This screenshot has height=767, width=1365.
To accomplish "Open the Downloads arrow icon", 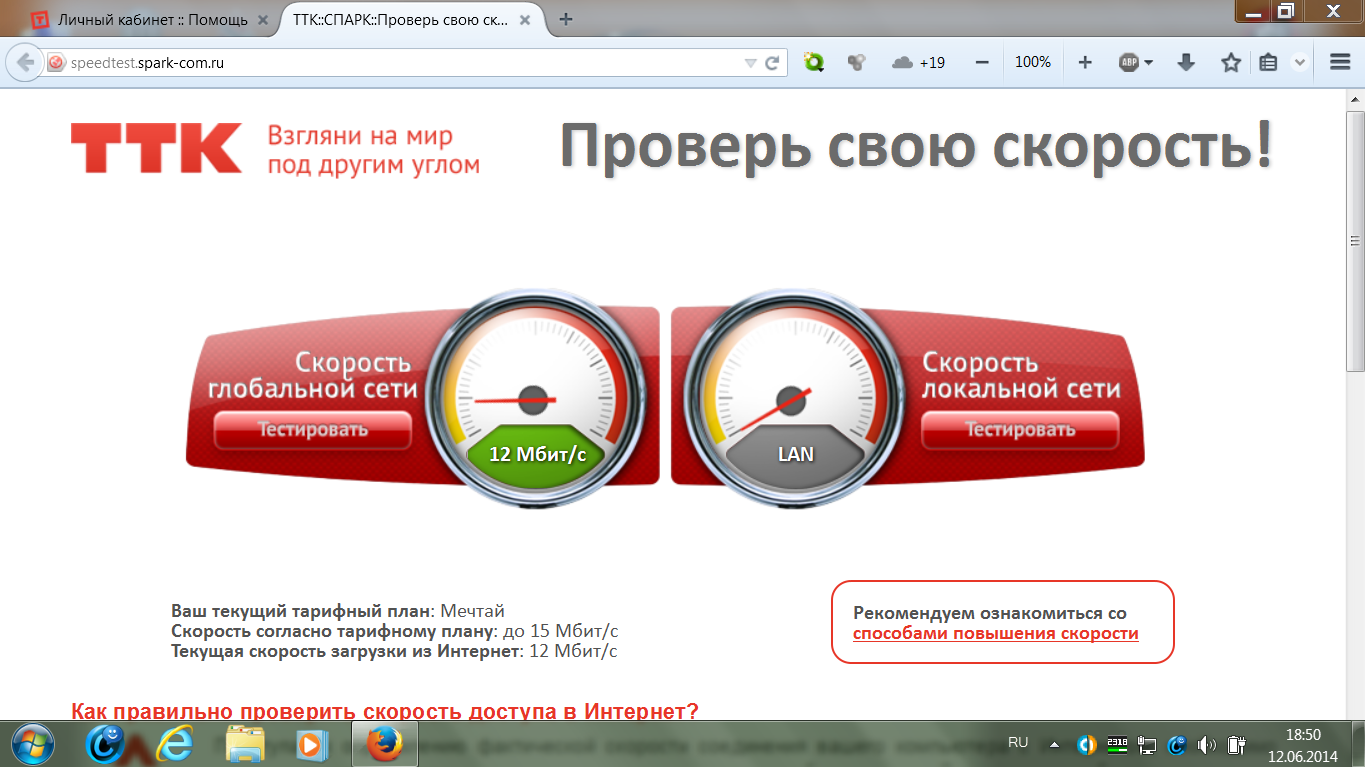I will point(1186,62).
